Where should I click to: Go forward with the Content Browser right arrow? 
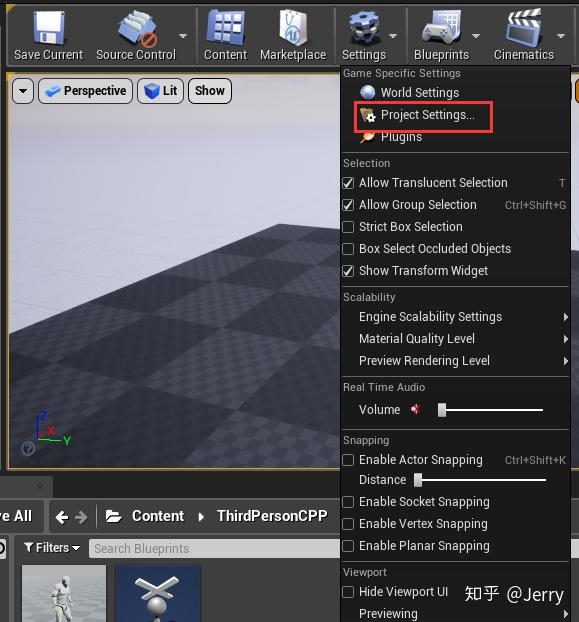81,517
